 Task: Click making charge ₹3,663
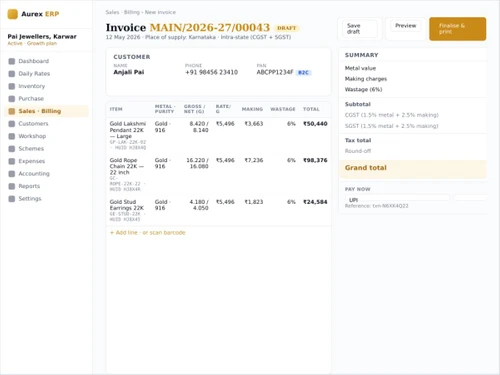click(254, 124)
